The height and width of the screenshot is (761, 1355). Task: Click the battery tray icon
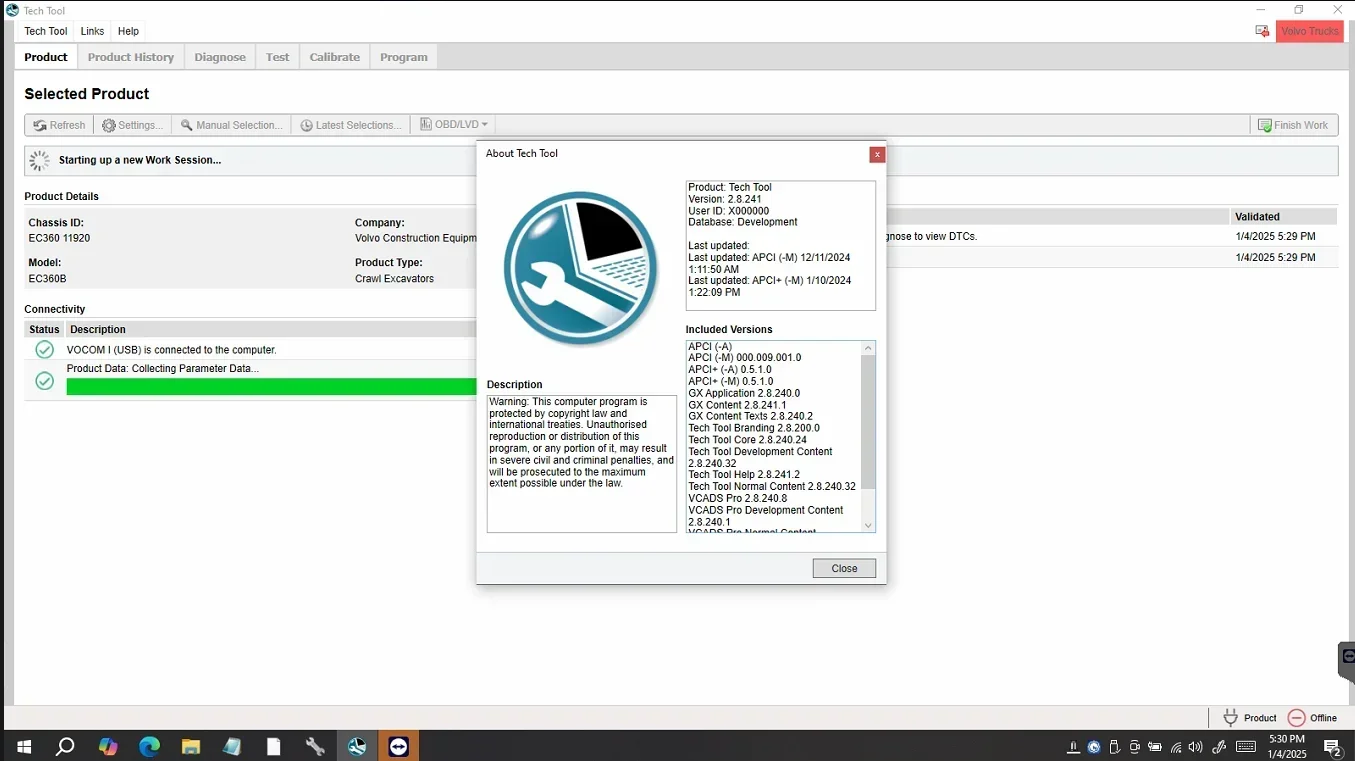pyautogui.click(x=1155, y=747)
